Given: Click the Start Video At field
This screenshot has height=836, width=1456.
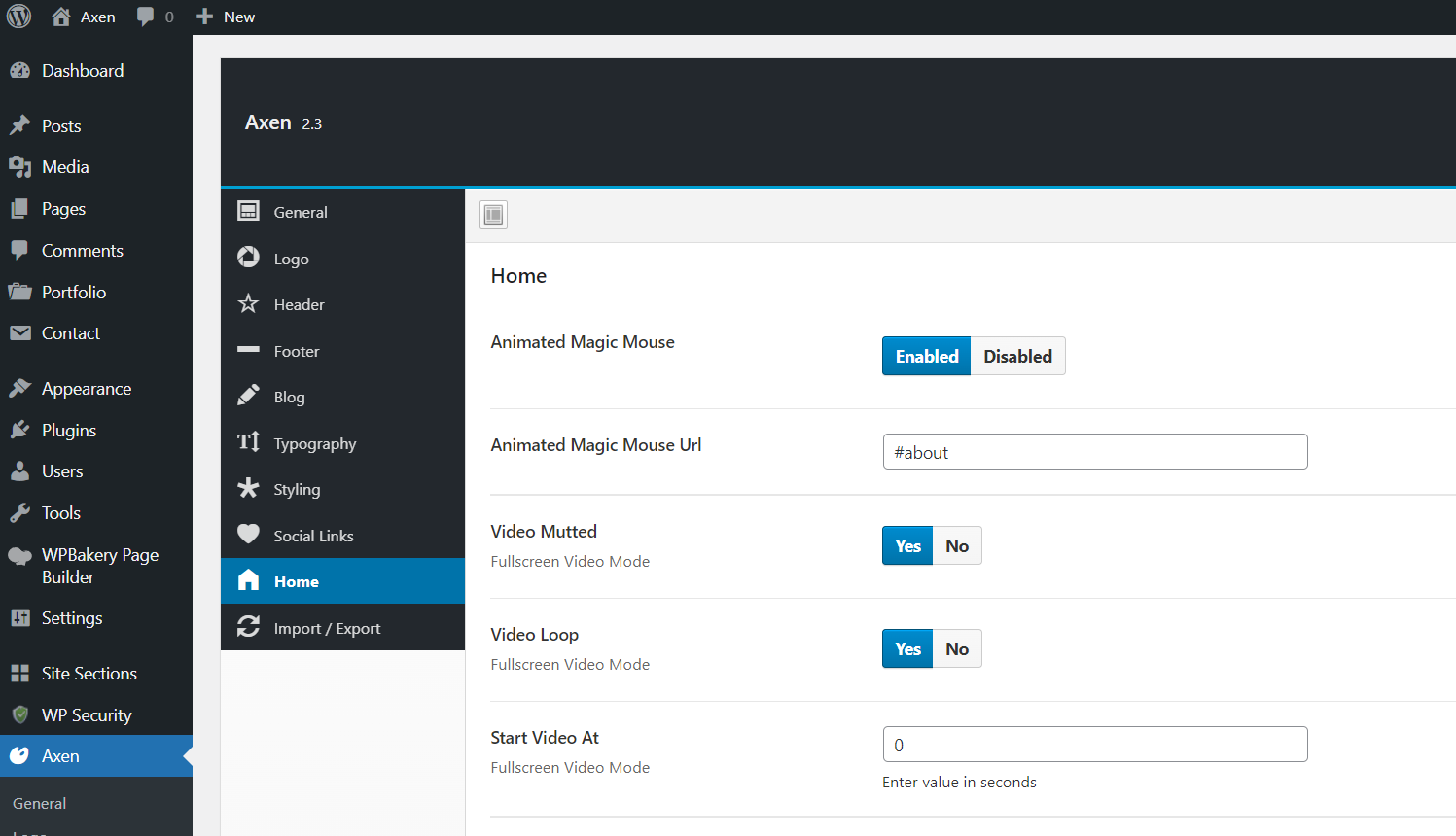Looking at the screenshot, I should point(1095,745).
